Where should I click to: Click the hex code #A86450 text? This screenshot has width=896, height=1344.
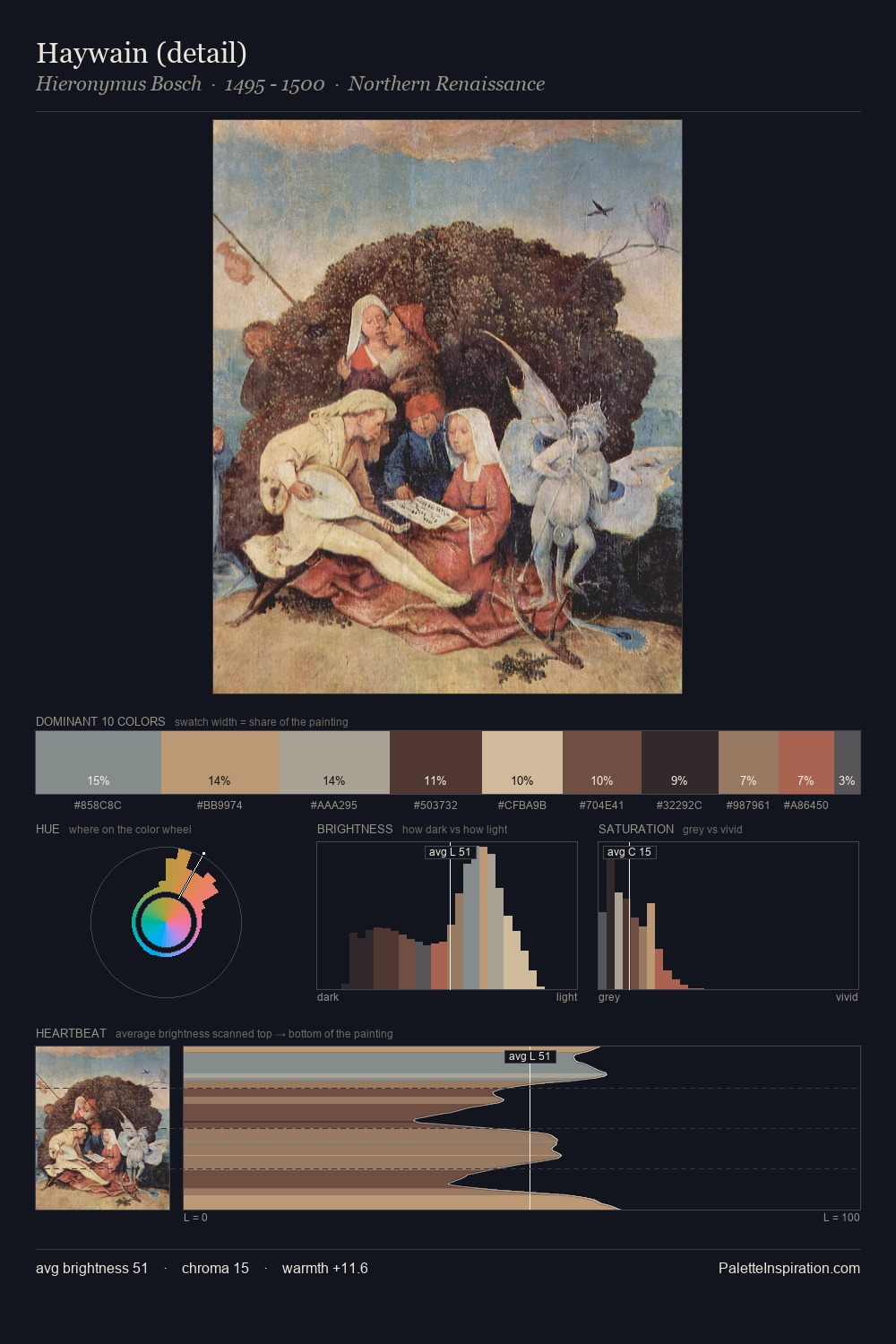806,806
